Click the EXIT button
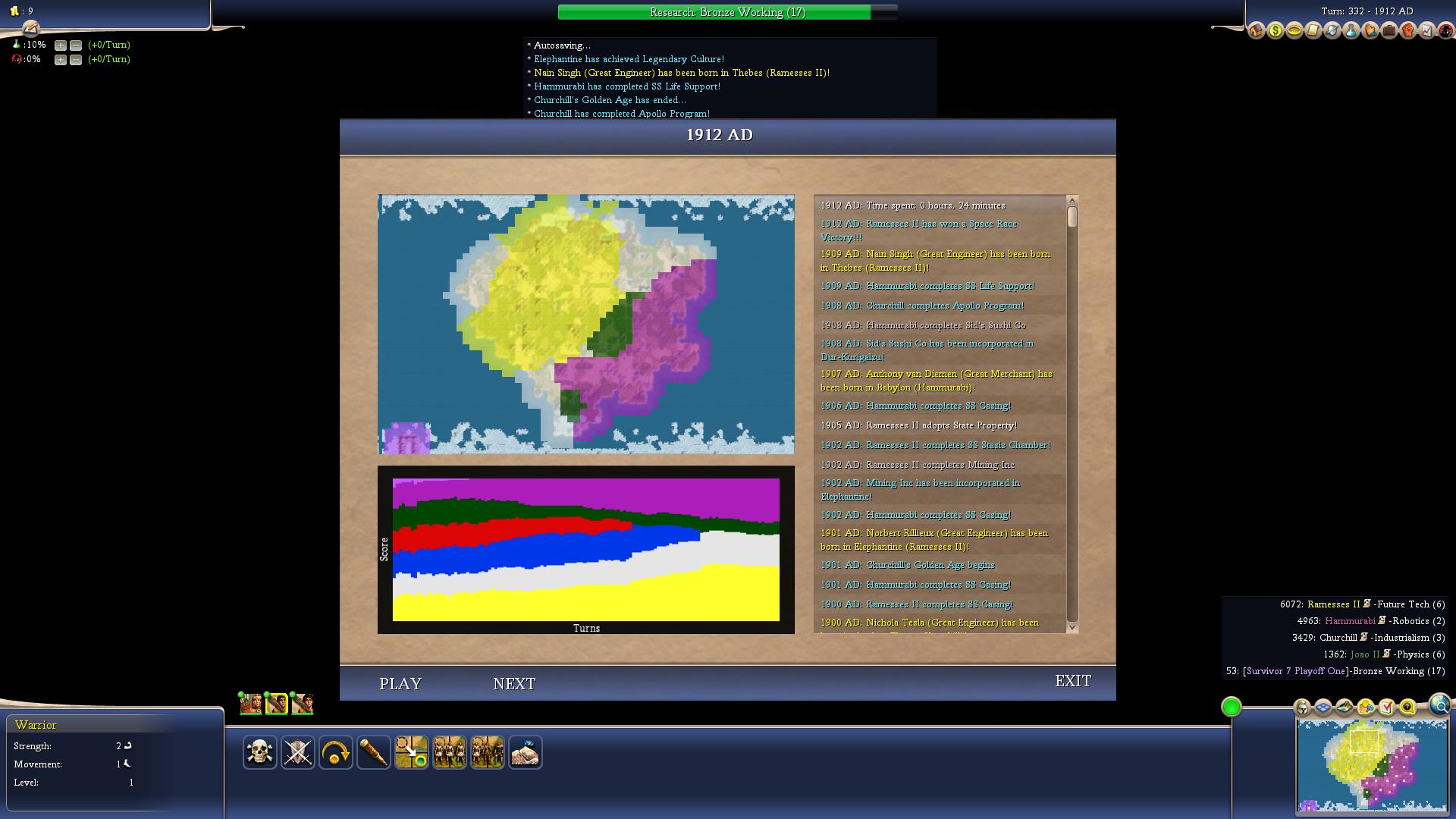The height and width of the screenshot is (819, 1456). pos(1073,681)
